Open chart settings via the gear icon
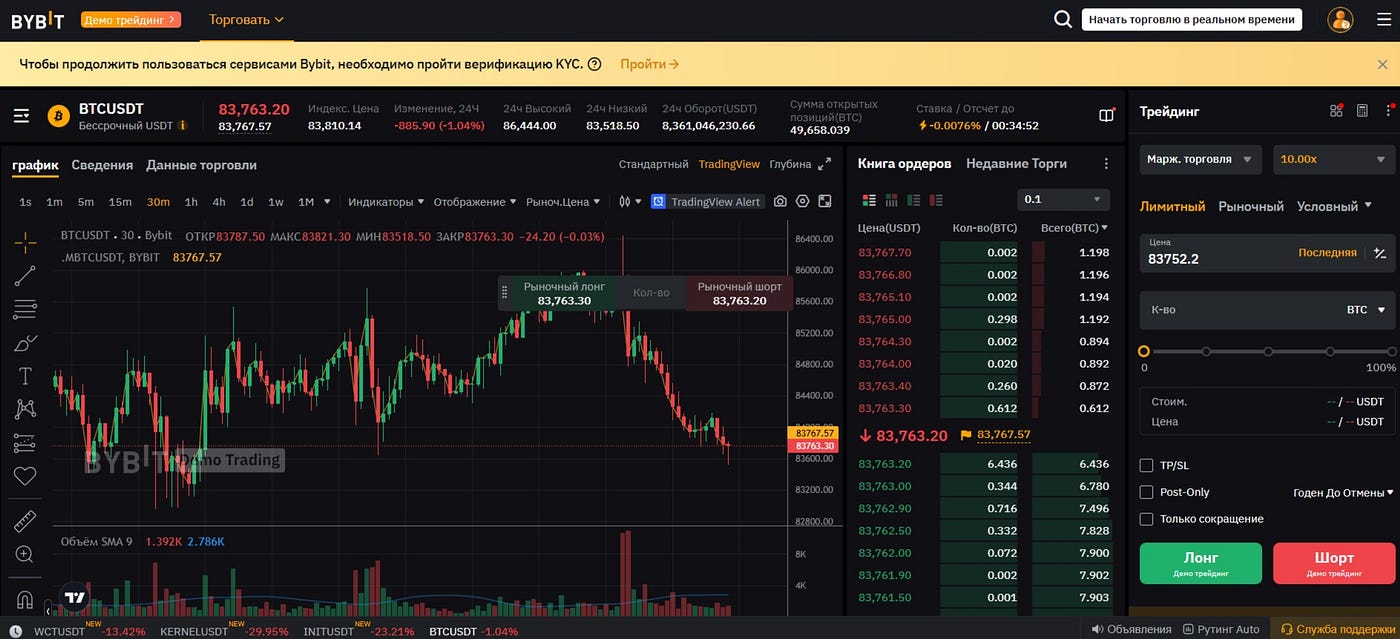 coord(803,201)
